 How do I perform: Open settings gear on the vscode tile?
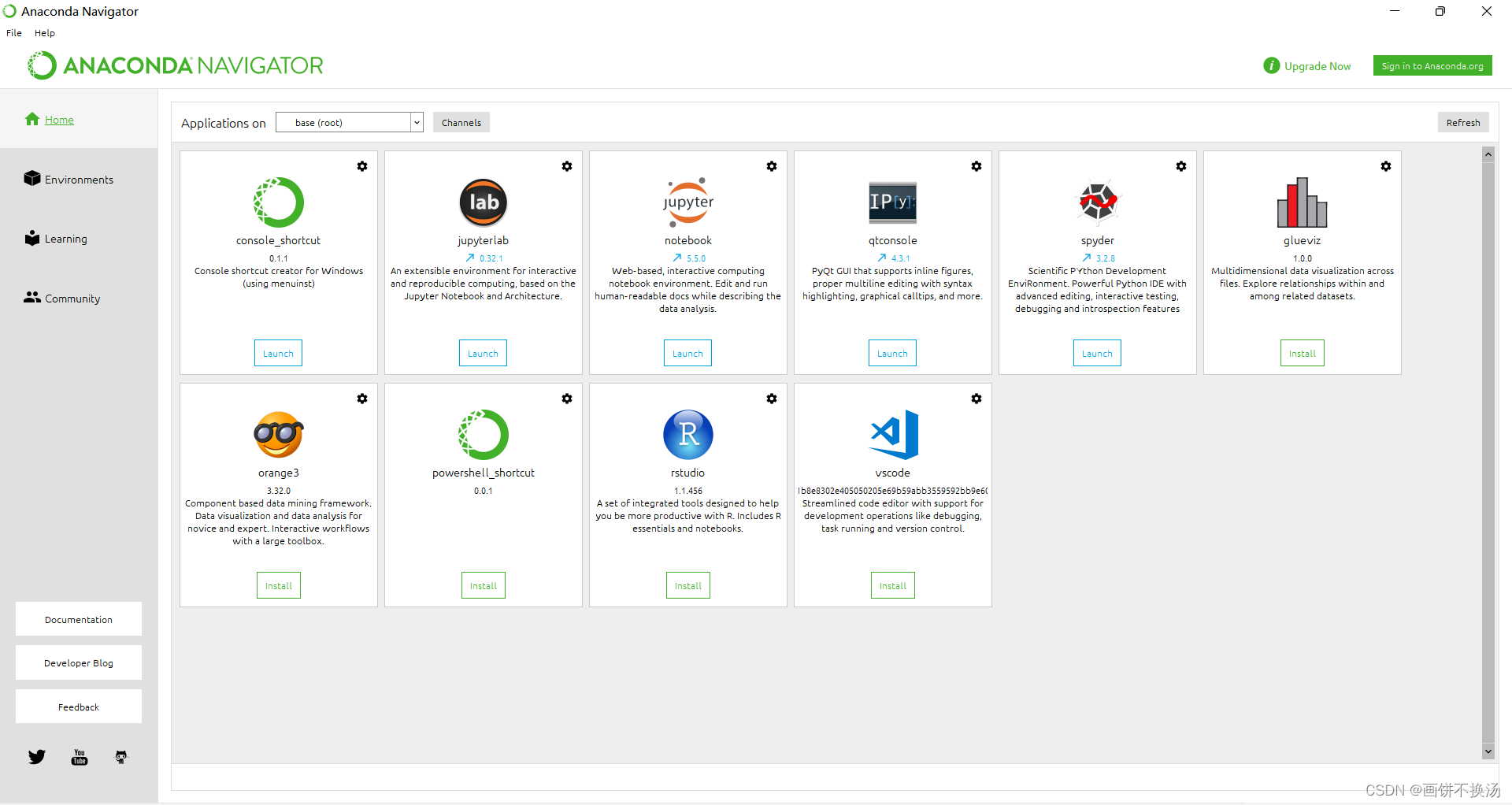pyautogui.click(x=976, y=399)
